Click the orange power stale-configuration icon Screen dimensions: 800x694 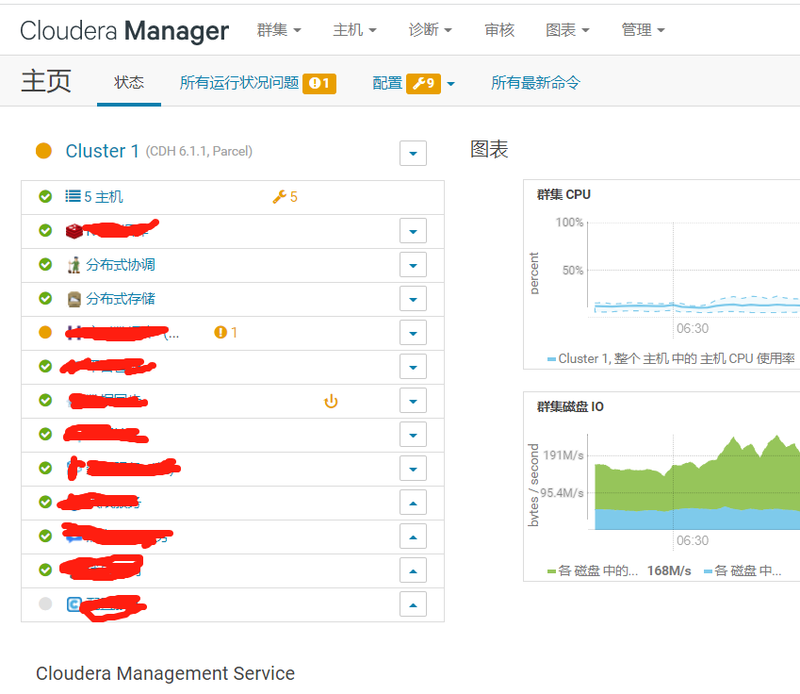(x=331, y=401)
